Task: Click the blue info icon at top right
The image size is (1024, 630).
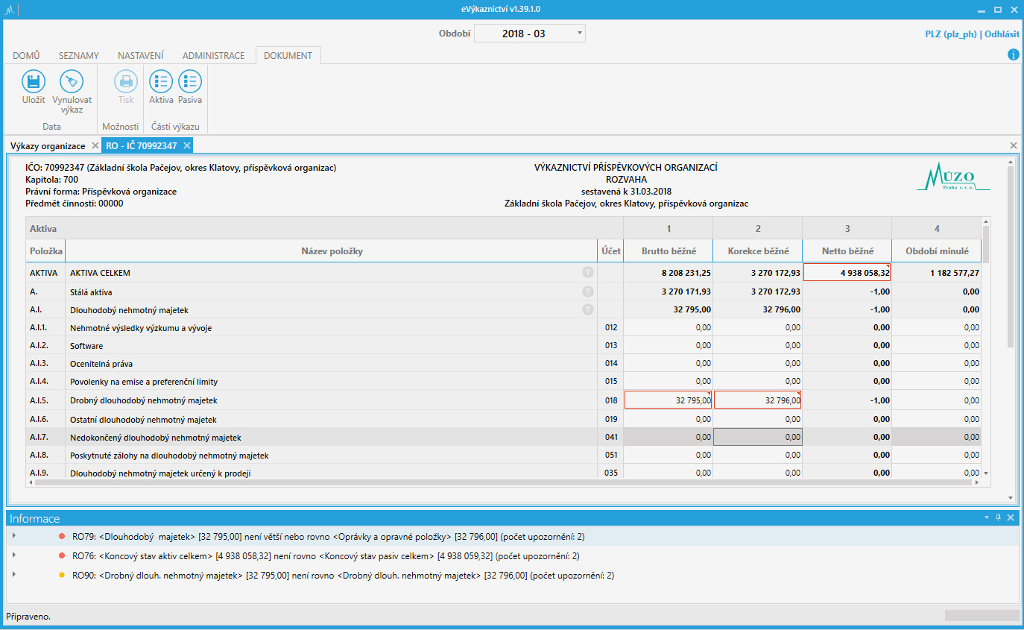Action: [1013, 54]
